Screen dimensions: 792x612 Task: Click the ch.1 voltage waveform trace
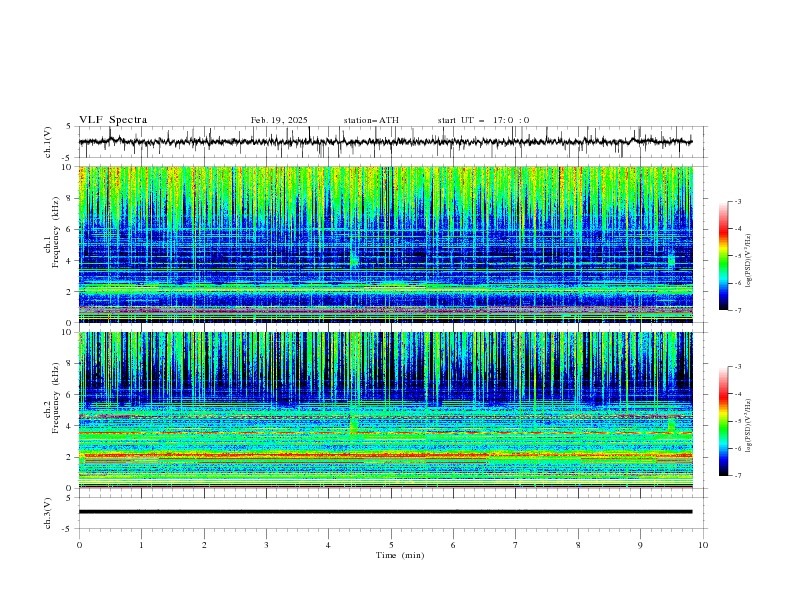[385, 141]
